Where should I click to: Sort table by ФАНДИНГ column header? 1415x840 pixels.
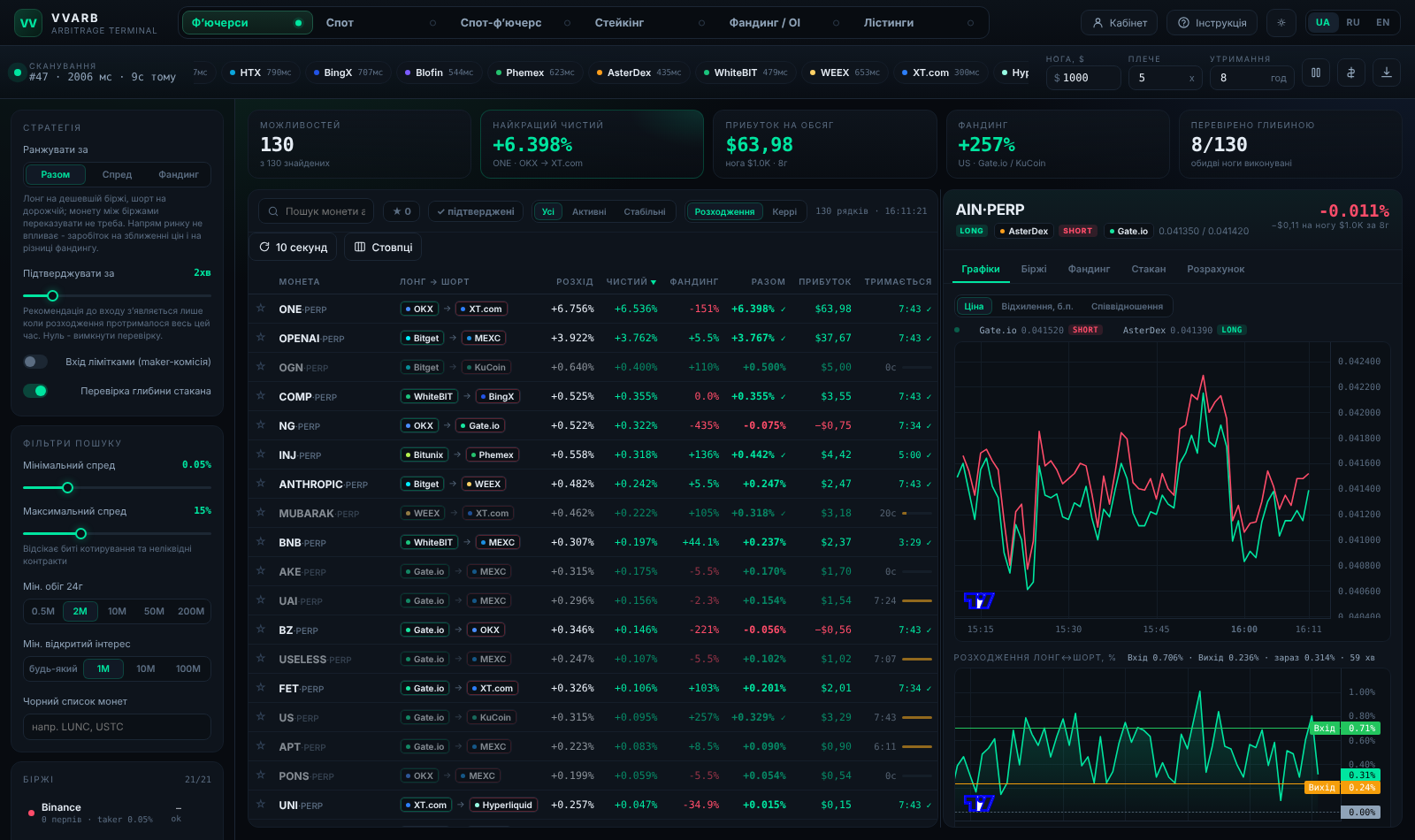point(694,282)
